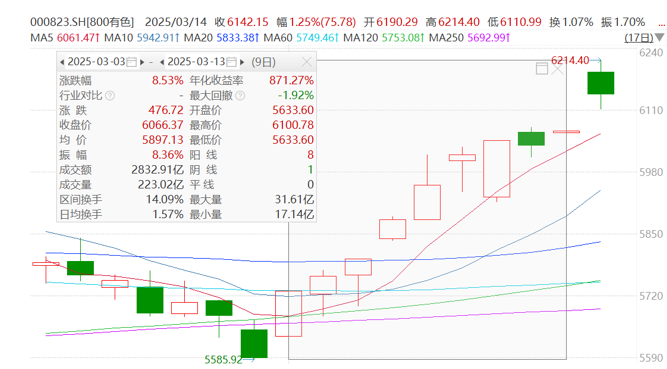Screen dimensions: 667x369
Task: Click the large green candlestick for 2025/03/14
Action: coord(601,83)
